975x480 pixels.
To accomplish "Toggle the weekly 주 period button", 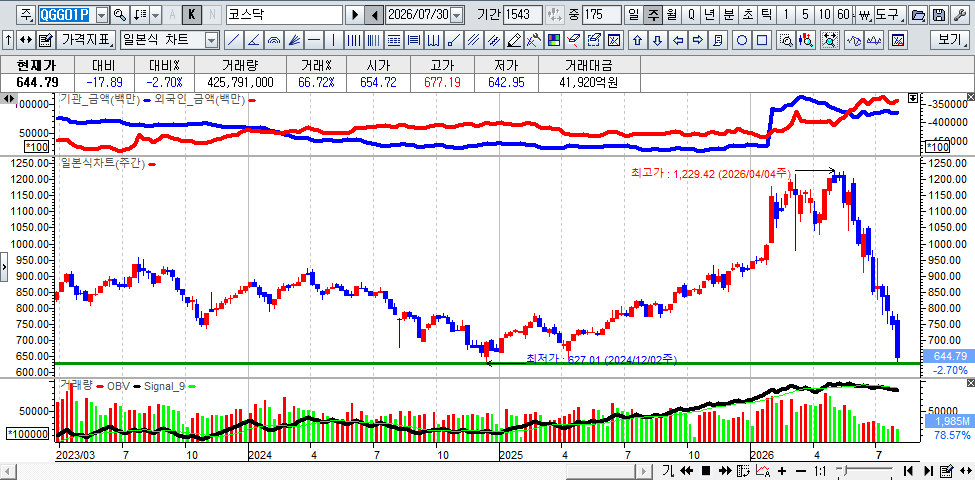I will pyautogui.click(x=653, y=14).
